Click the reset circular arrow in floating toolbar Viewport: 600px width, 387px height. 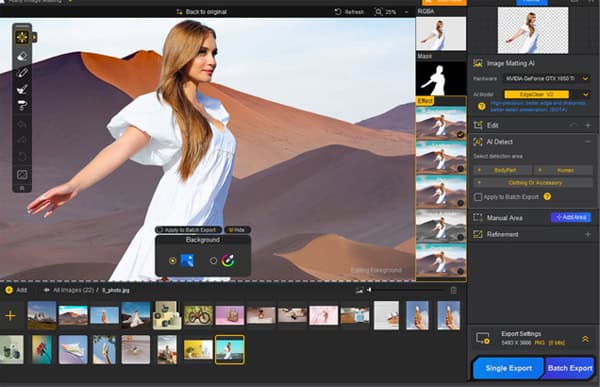(22, 157)
